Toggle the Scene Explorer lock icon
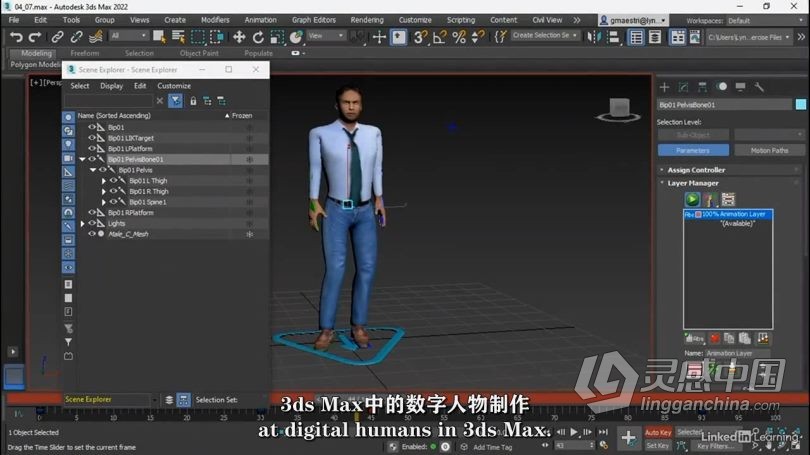 [x=193, y=101]
